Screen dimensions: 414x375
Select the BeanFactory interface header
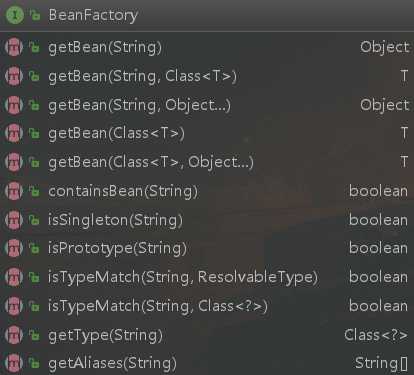pyautogui.click(x=207, y=15)
